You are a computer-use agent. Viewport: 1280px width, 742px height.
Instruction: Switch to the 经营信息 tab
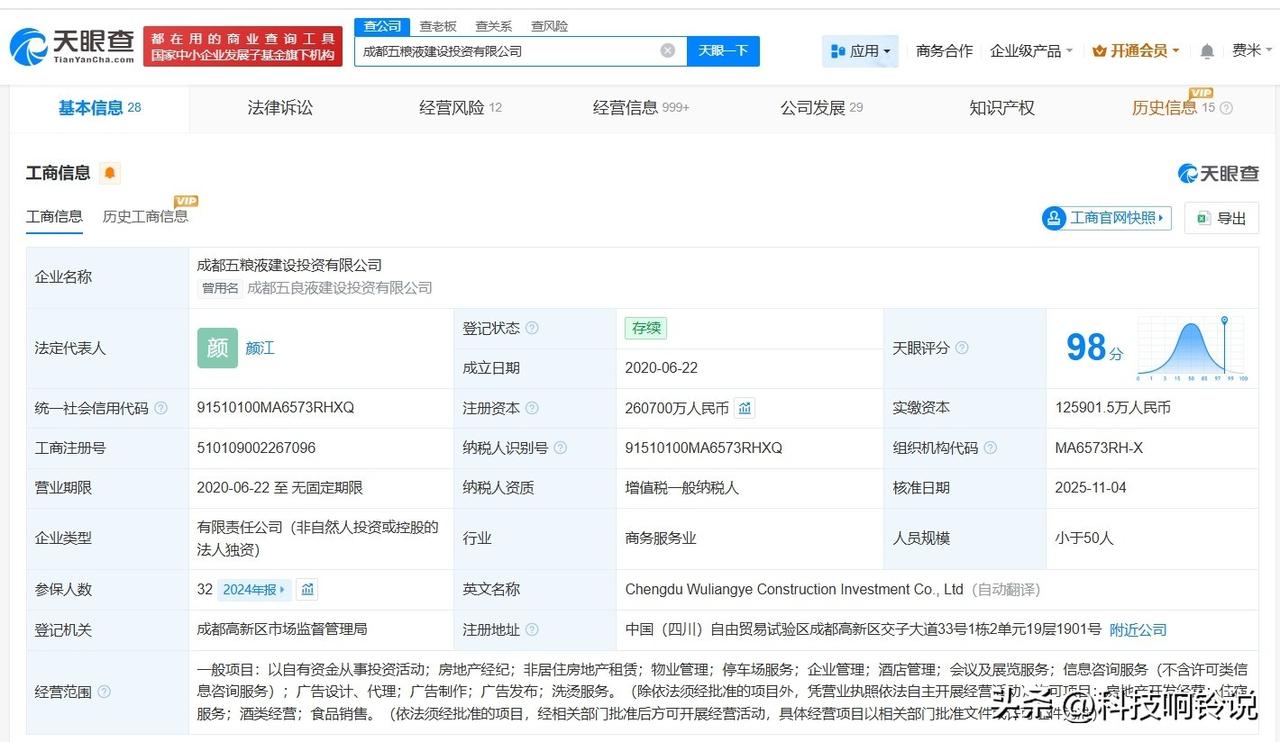tap(641, 108)
